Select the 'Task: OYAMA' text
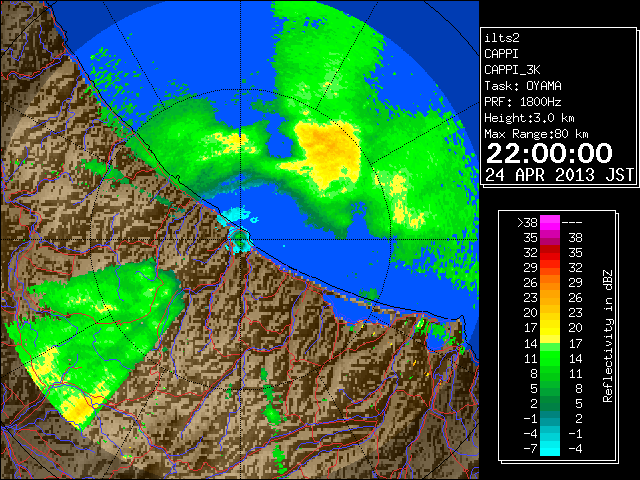This screenshot has width=640, height=480. coord(523,86)
